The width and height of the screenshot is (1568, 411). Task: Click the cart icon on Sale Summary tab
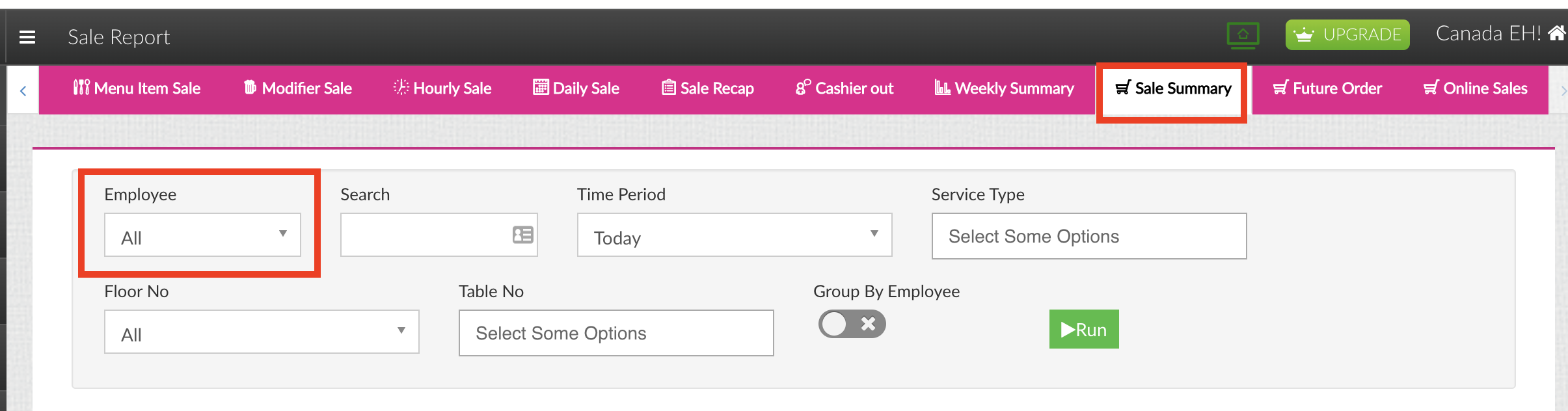[1123, 88]
